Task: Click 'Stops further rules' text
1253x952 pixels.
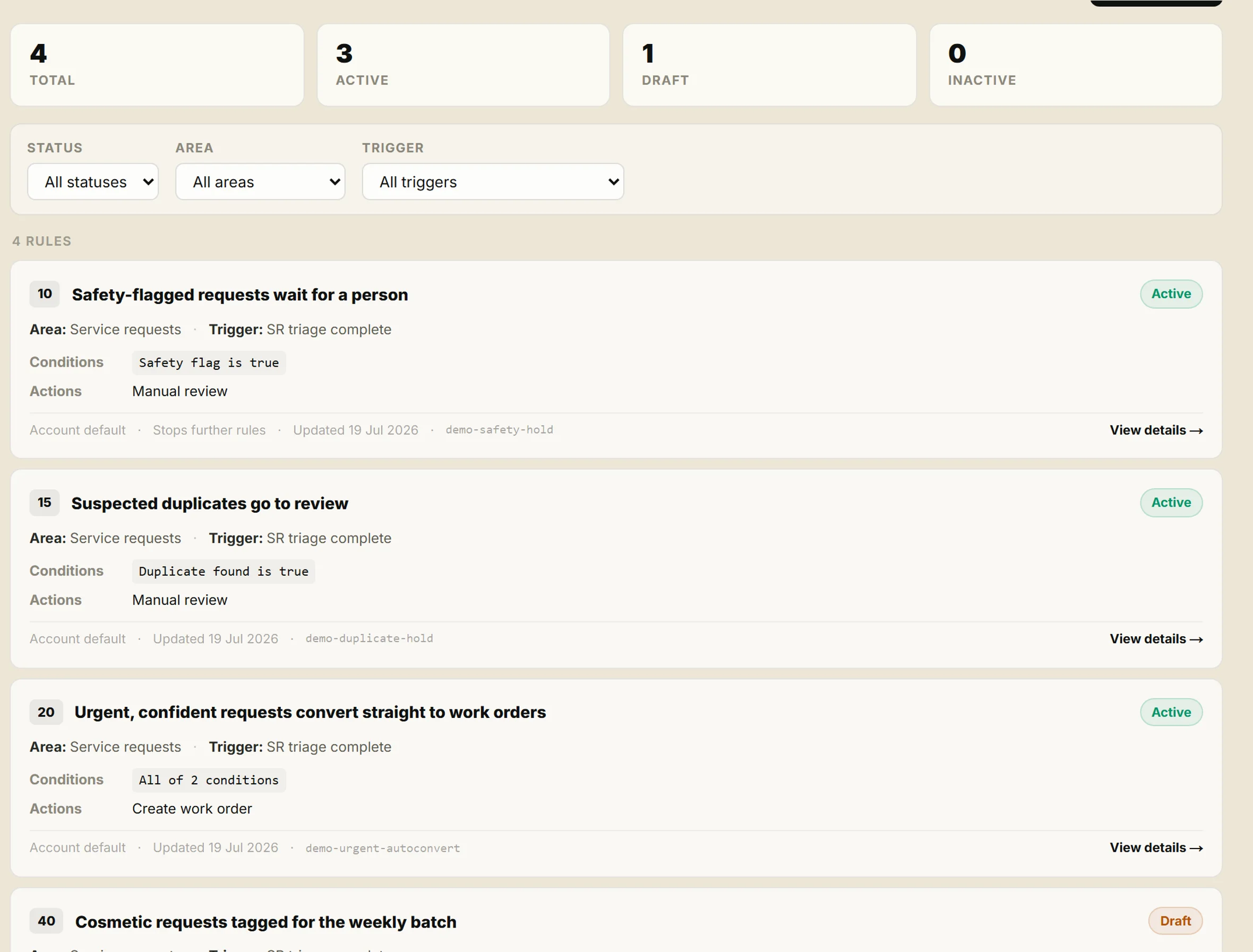Action: coord(209,430)
